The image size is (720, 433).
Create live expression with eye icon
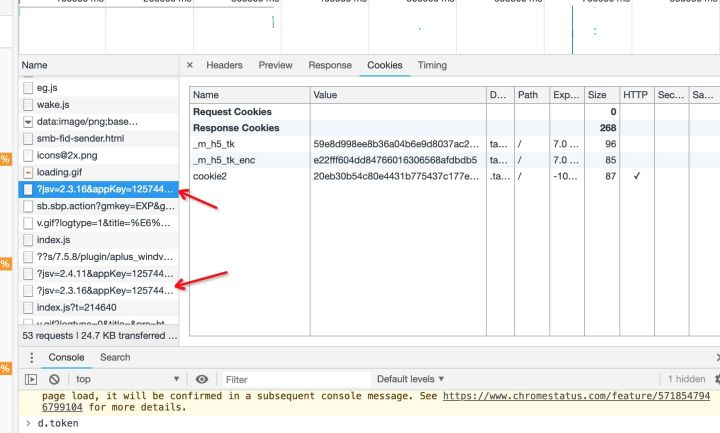(202, 379)
